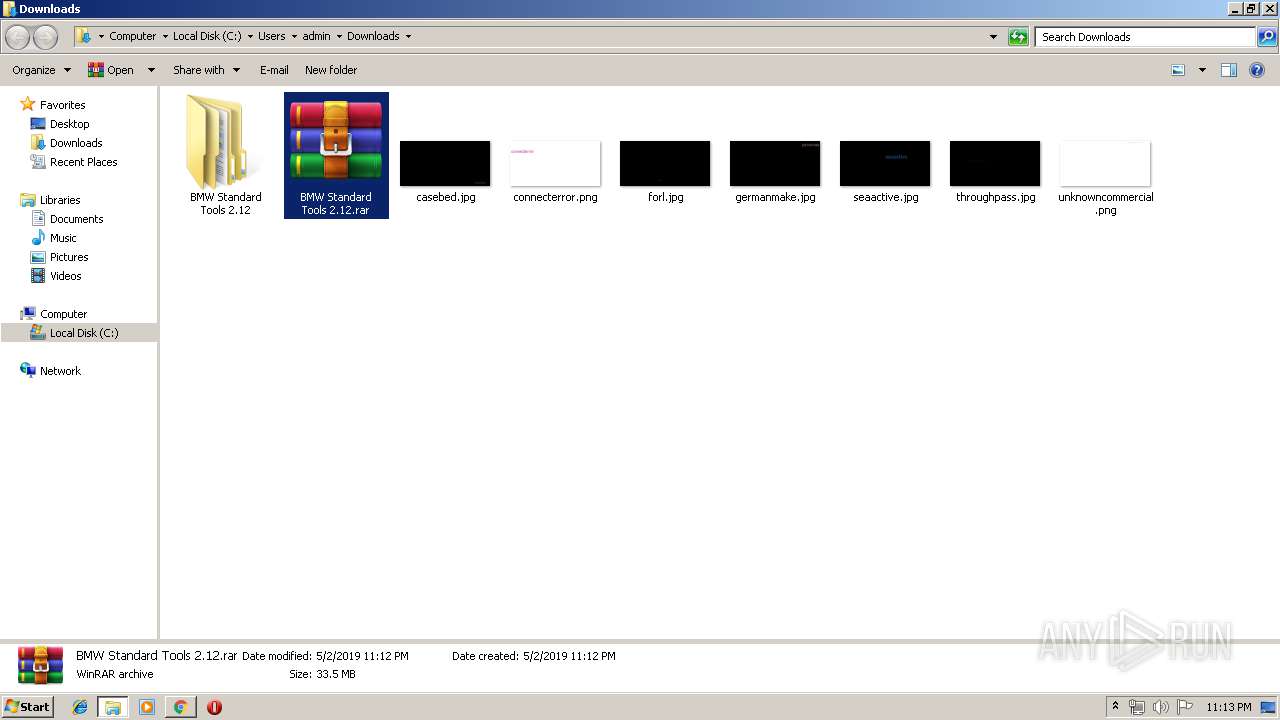This screenshot has height=720, width=1280.
Task: Click the Windows Explorer taskbar icon
Action: tap(113, 707)
